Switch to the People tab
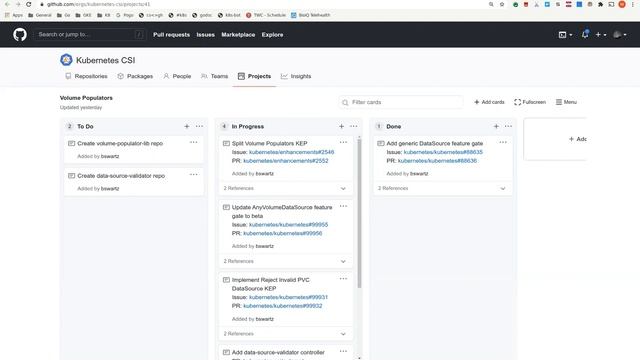This screenshot has width=640, height=360. pos(177,76)
